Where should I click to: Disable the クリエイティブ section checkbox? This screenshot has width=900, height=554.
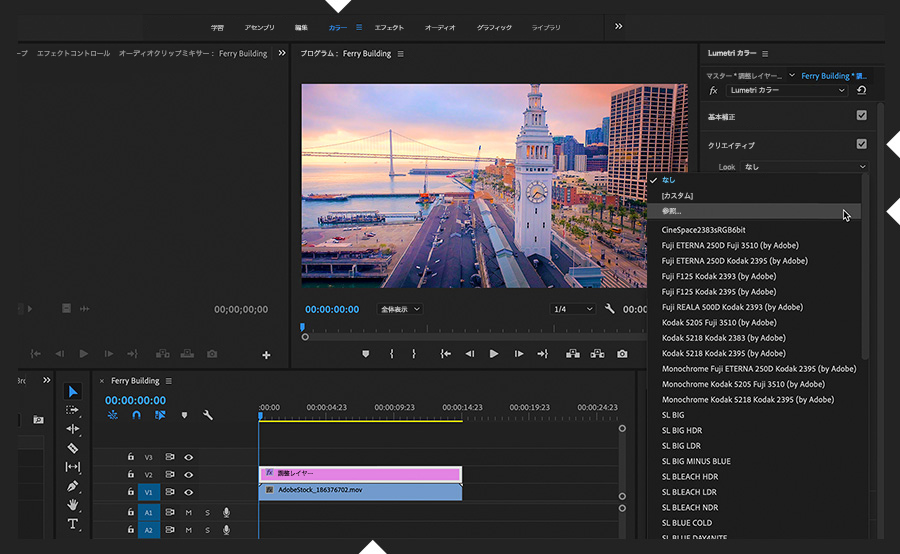[x=862, y=144]
